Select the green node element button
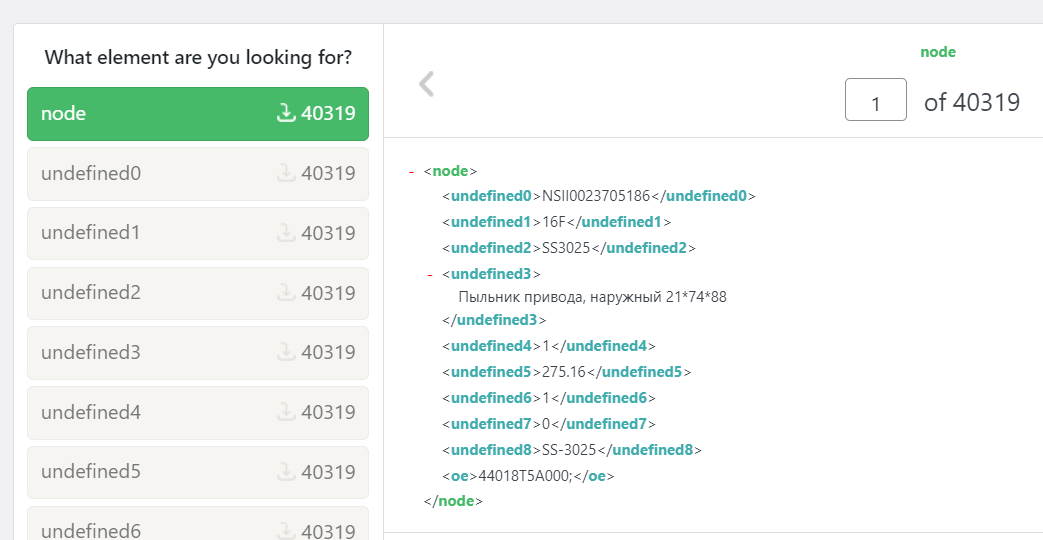 tap(150, 113)
